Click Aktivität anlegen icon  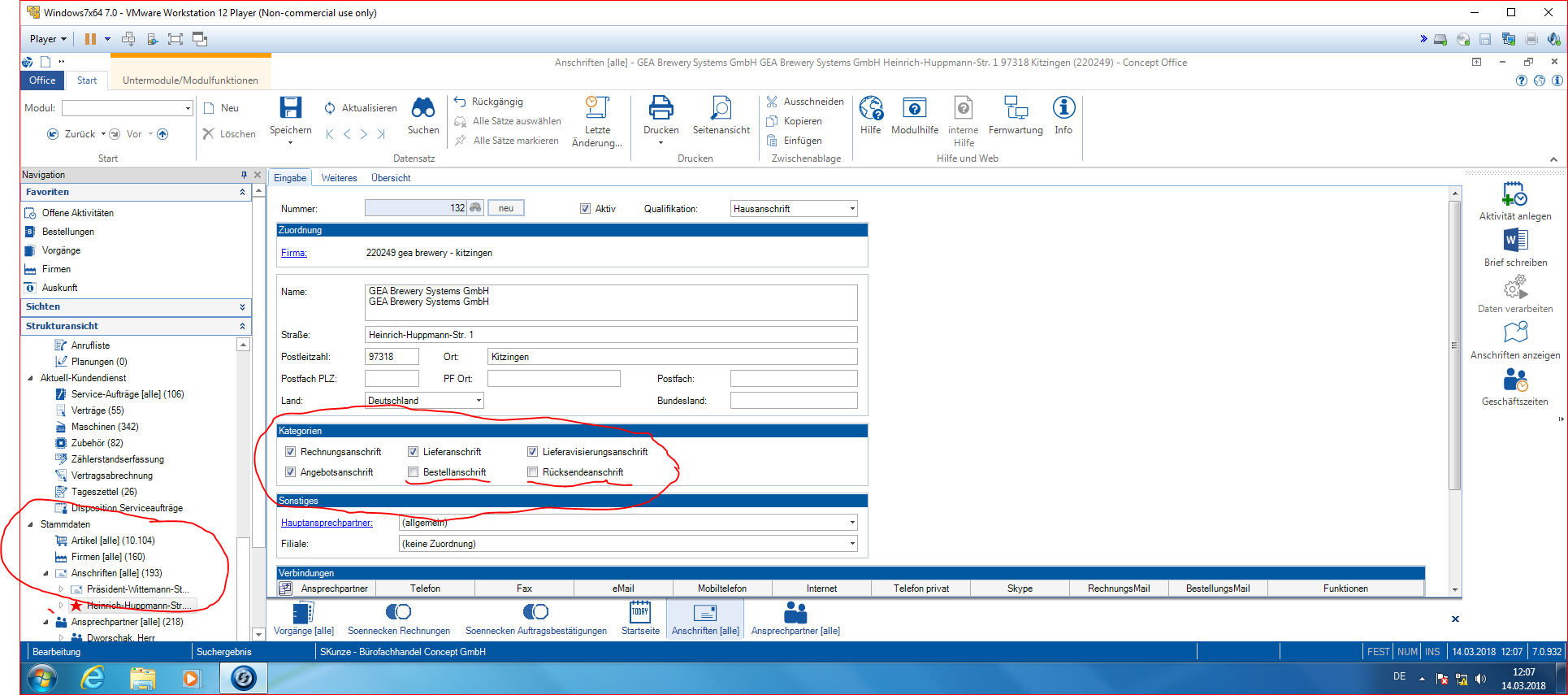1515,194
